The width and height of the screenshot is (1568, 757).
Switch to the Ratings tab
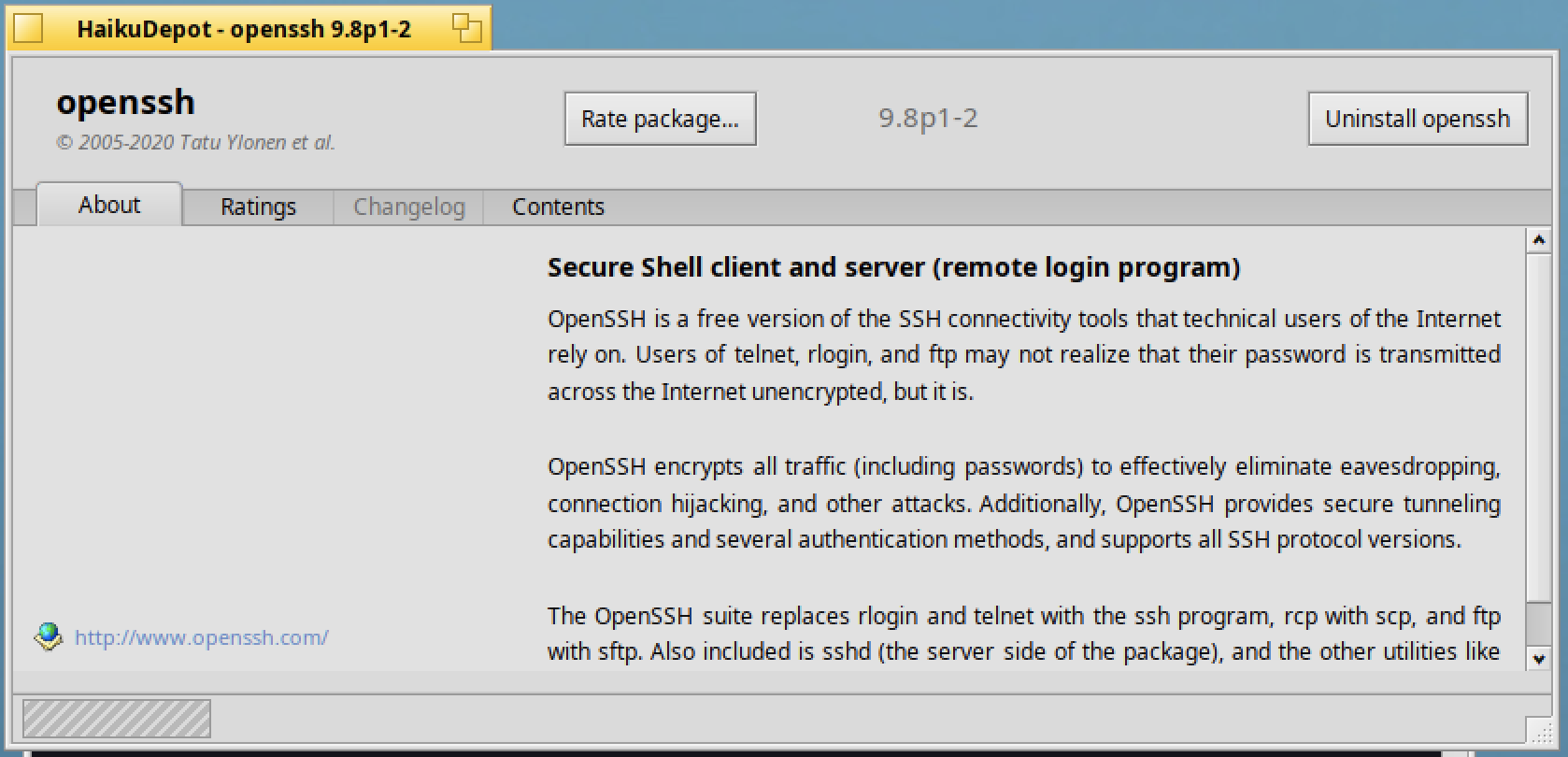[258, 207]
